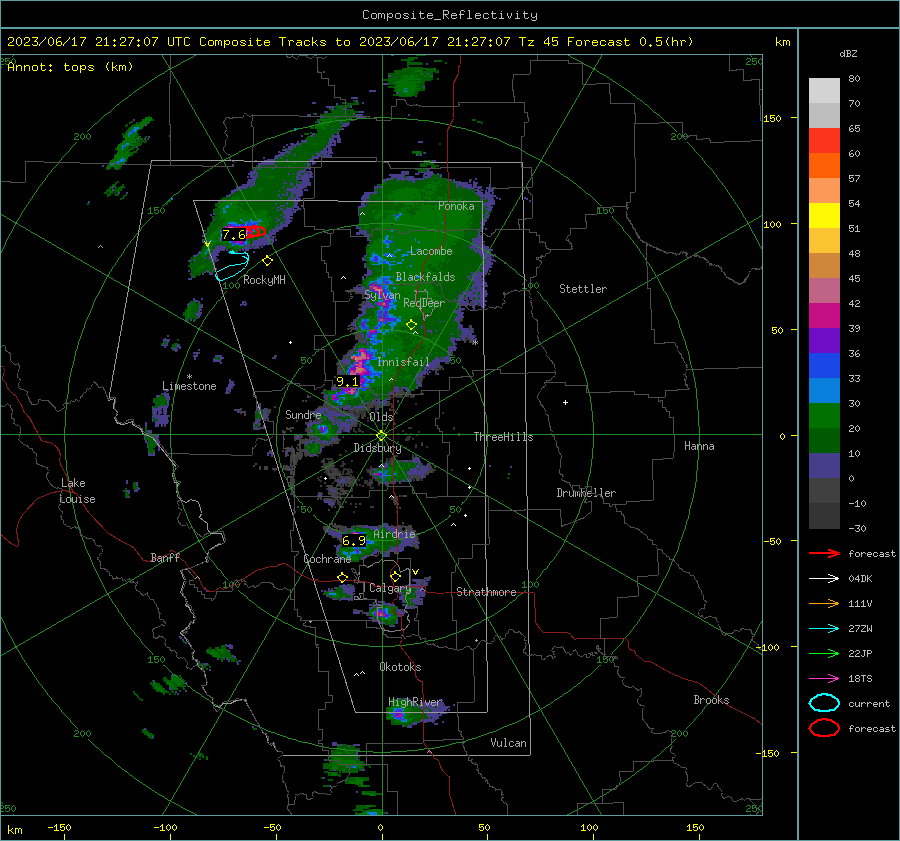900x841 pixels.
Task: Click the Limestone label
Action: (189, 386)
